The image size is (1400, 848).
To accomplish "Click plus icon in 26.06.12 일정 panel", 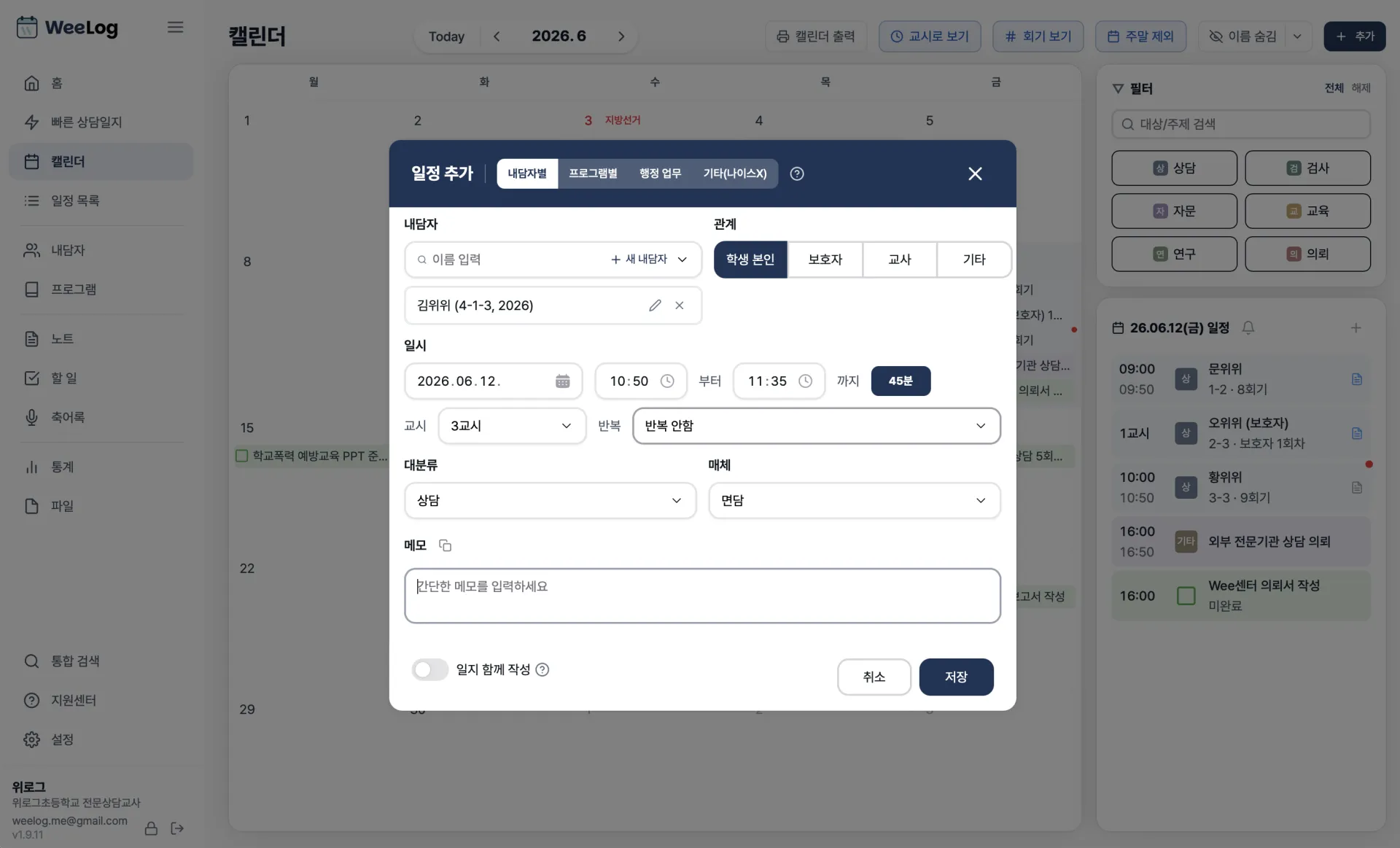I will (1356, 328).
